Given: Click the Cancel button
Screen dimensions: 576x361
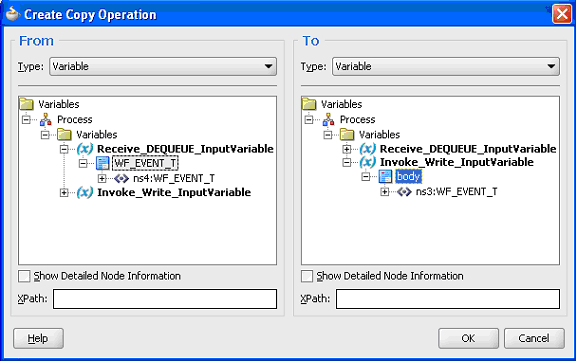Looking at the screenshot, I should [534, 338].
